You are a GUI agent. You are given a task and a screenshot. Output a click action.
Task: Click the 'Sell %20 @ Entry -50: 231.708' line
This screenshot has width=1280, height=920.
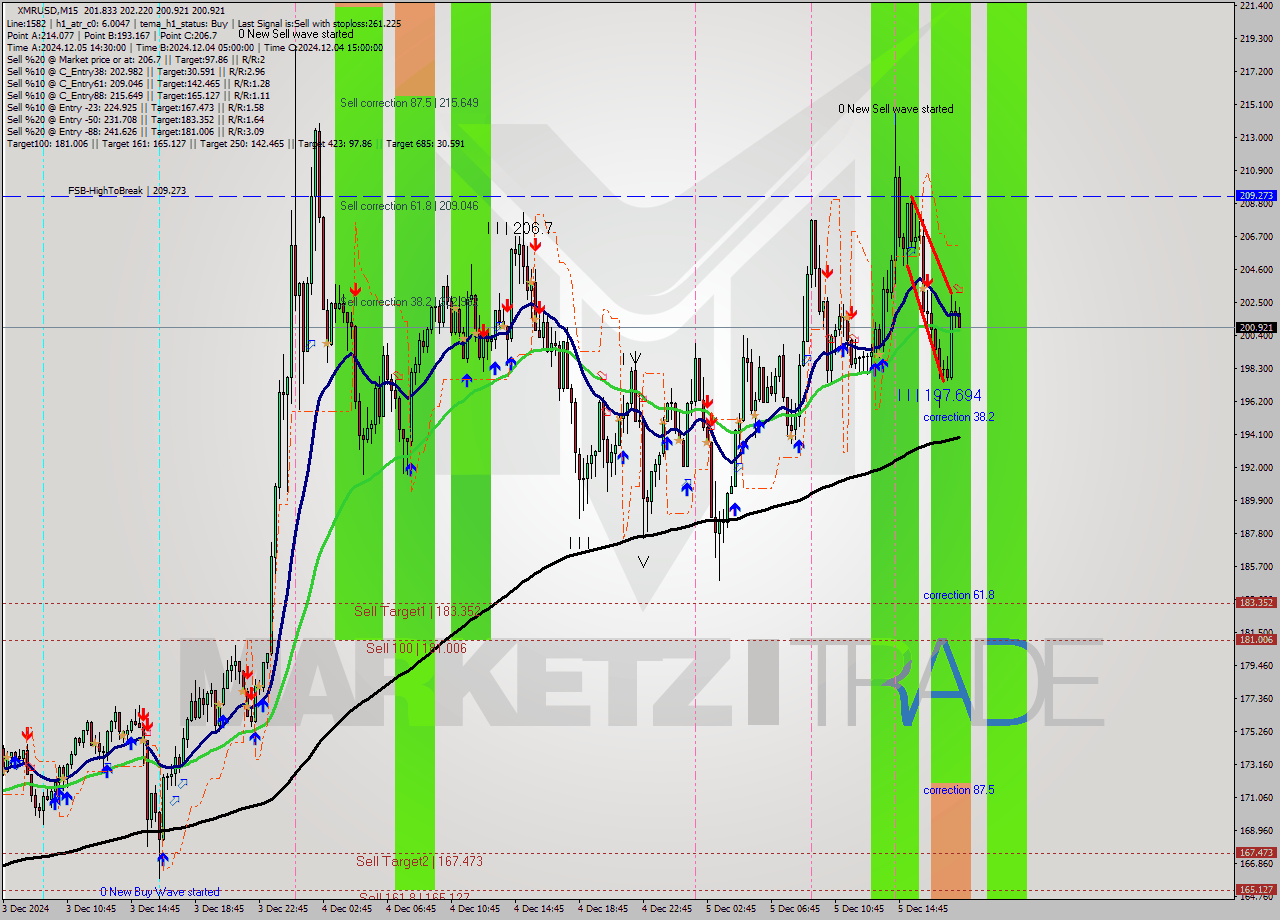(136, 119)
